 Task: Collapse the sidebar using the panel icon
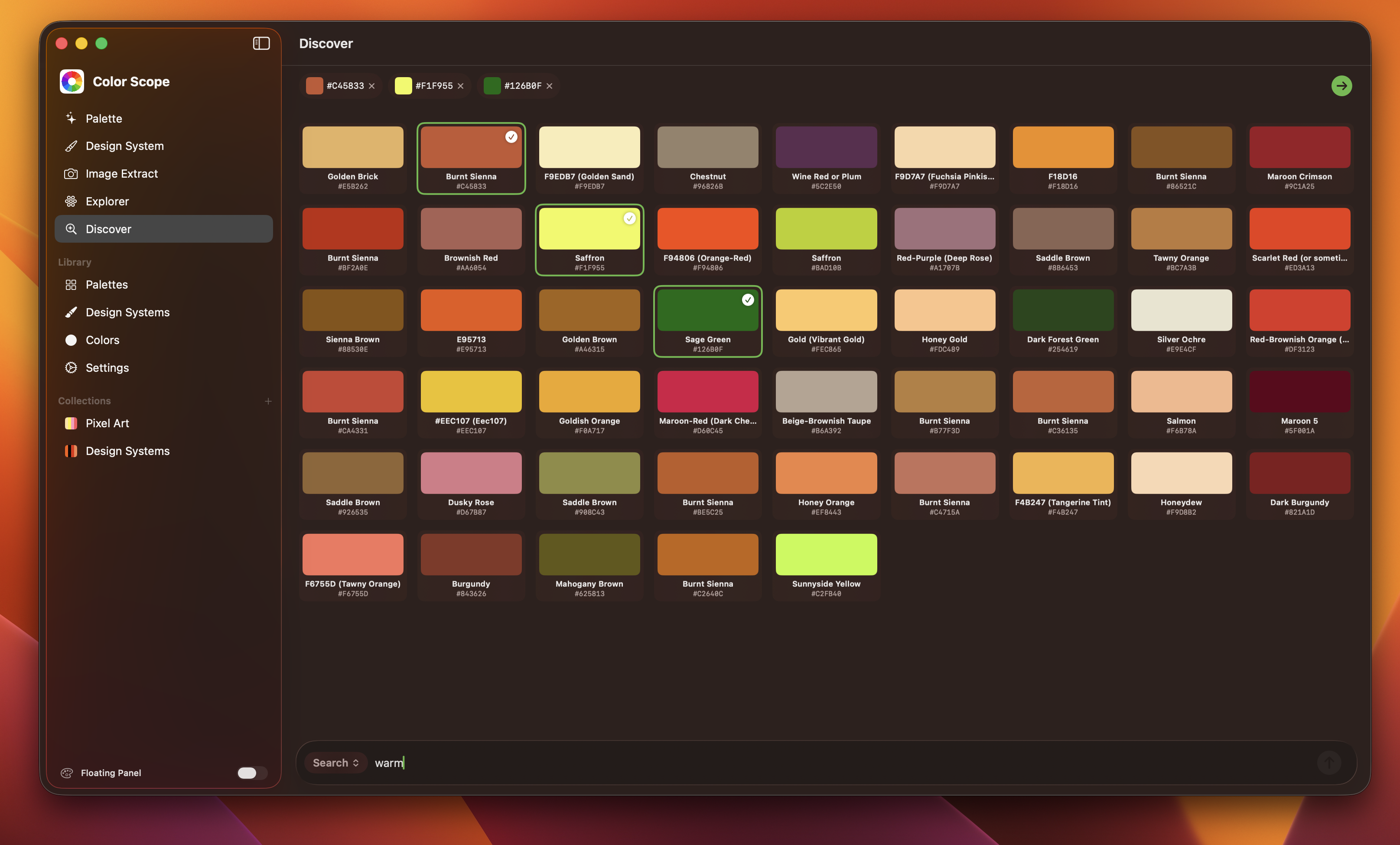pos(261,42)
